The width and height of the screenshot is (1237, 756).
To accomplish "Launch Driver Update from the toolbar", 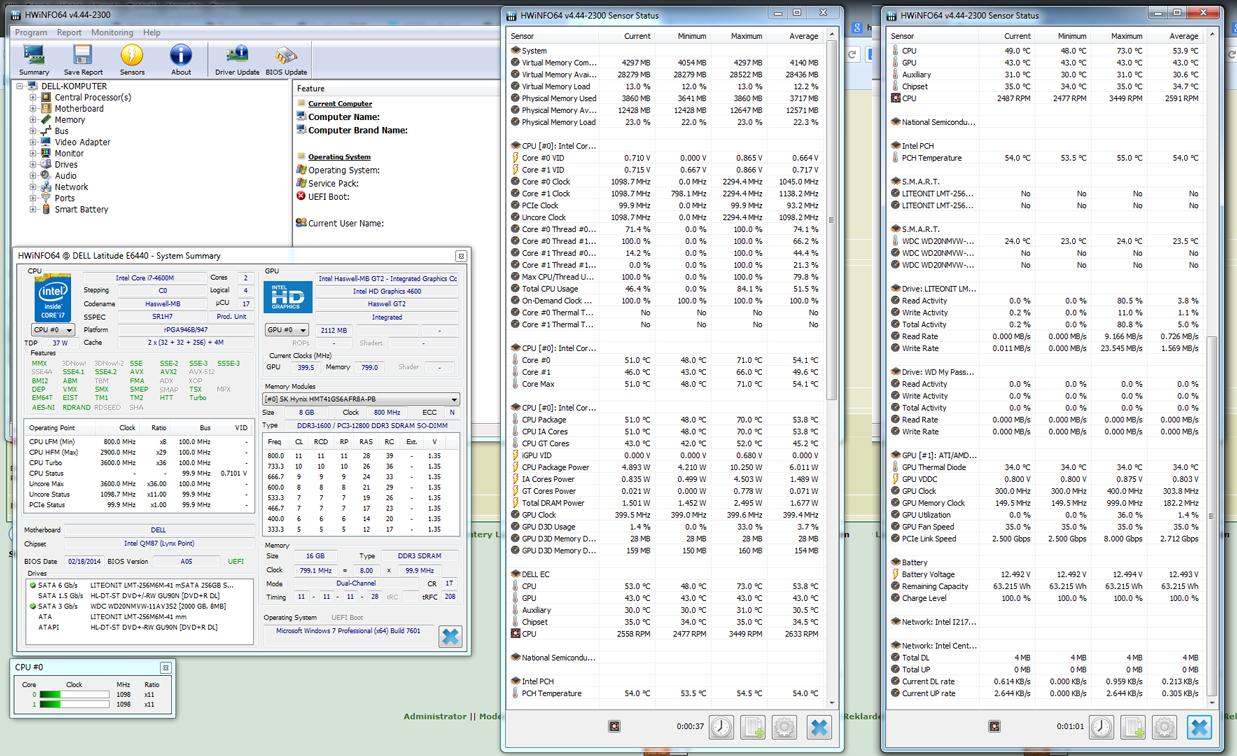I will 237,60.
